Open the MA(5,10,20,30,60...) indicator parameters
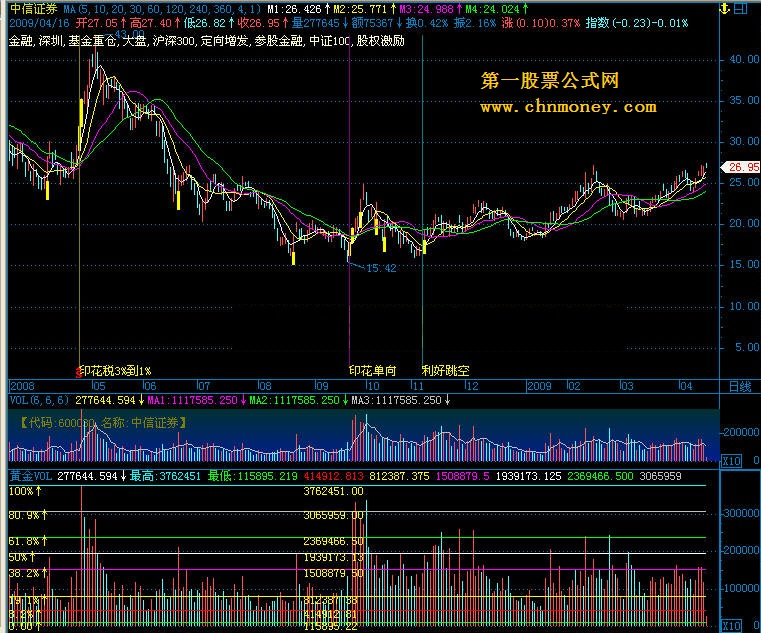 162,9
